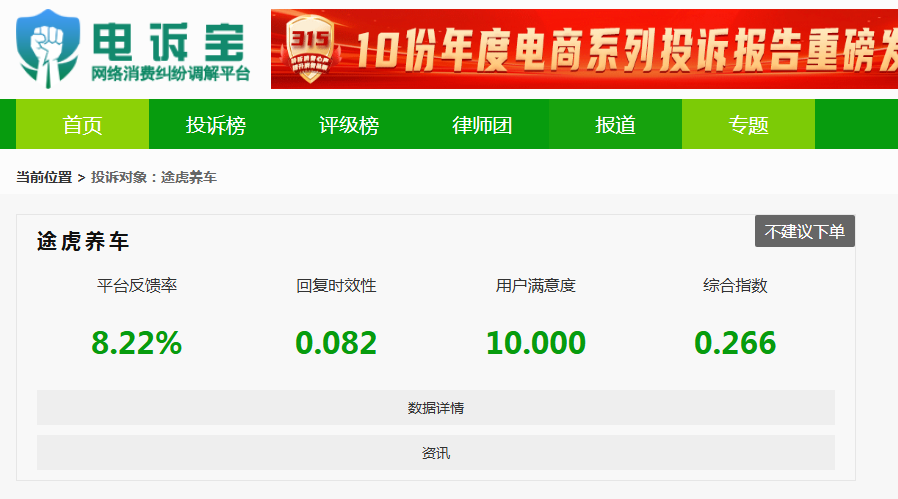This screenshot has height=499, width=898.
Task: Click the 10.000 satisfaction value
Action: click(x=535, y=343)
